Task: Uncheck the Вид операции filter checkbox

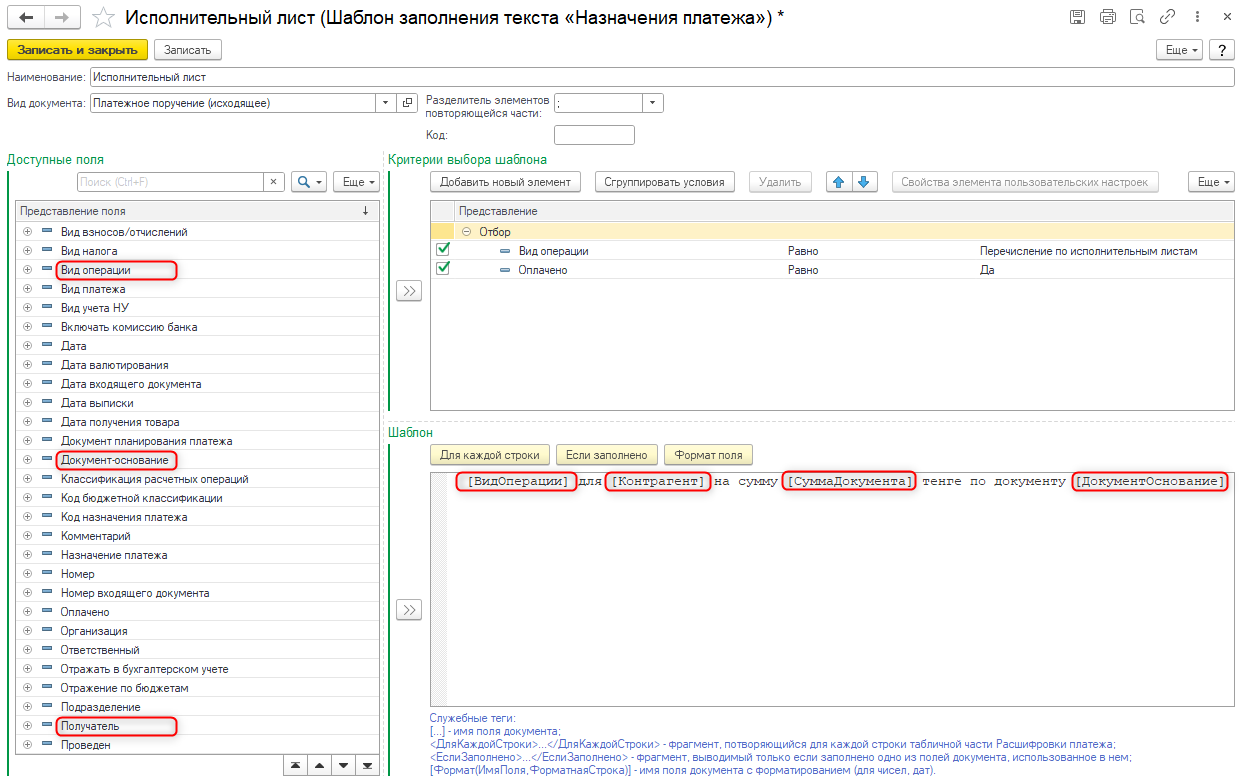Action: click(443, 250)
